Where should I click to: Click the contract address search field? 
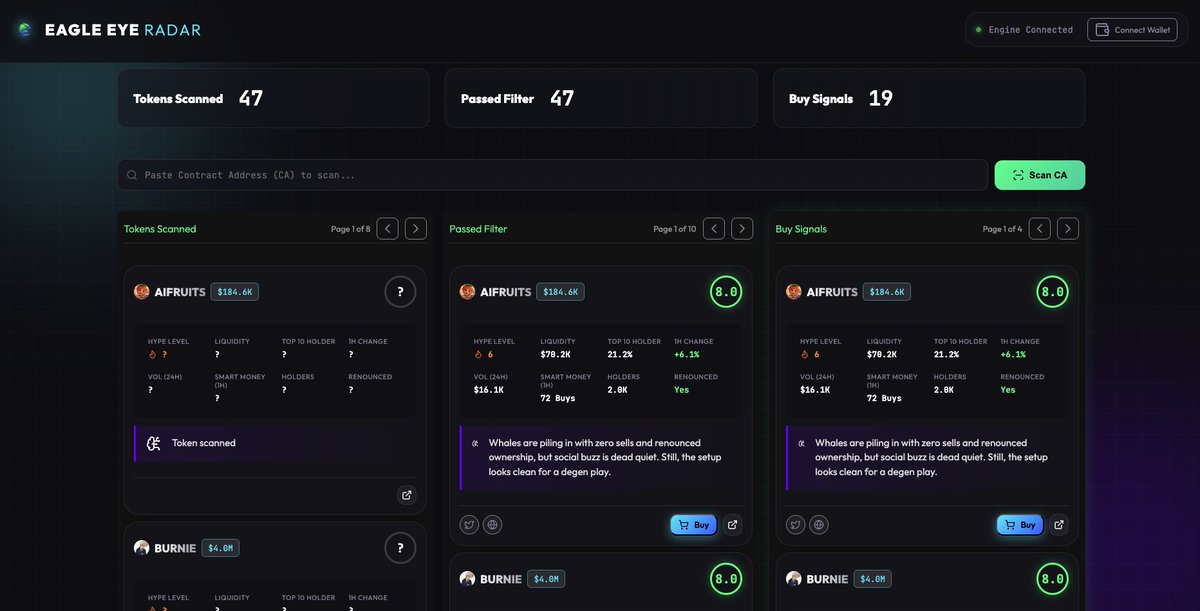coord(552,175)
